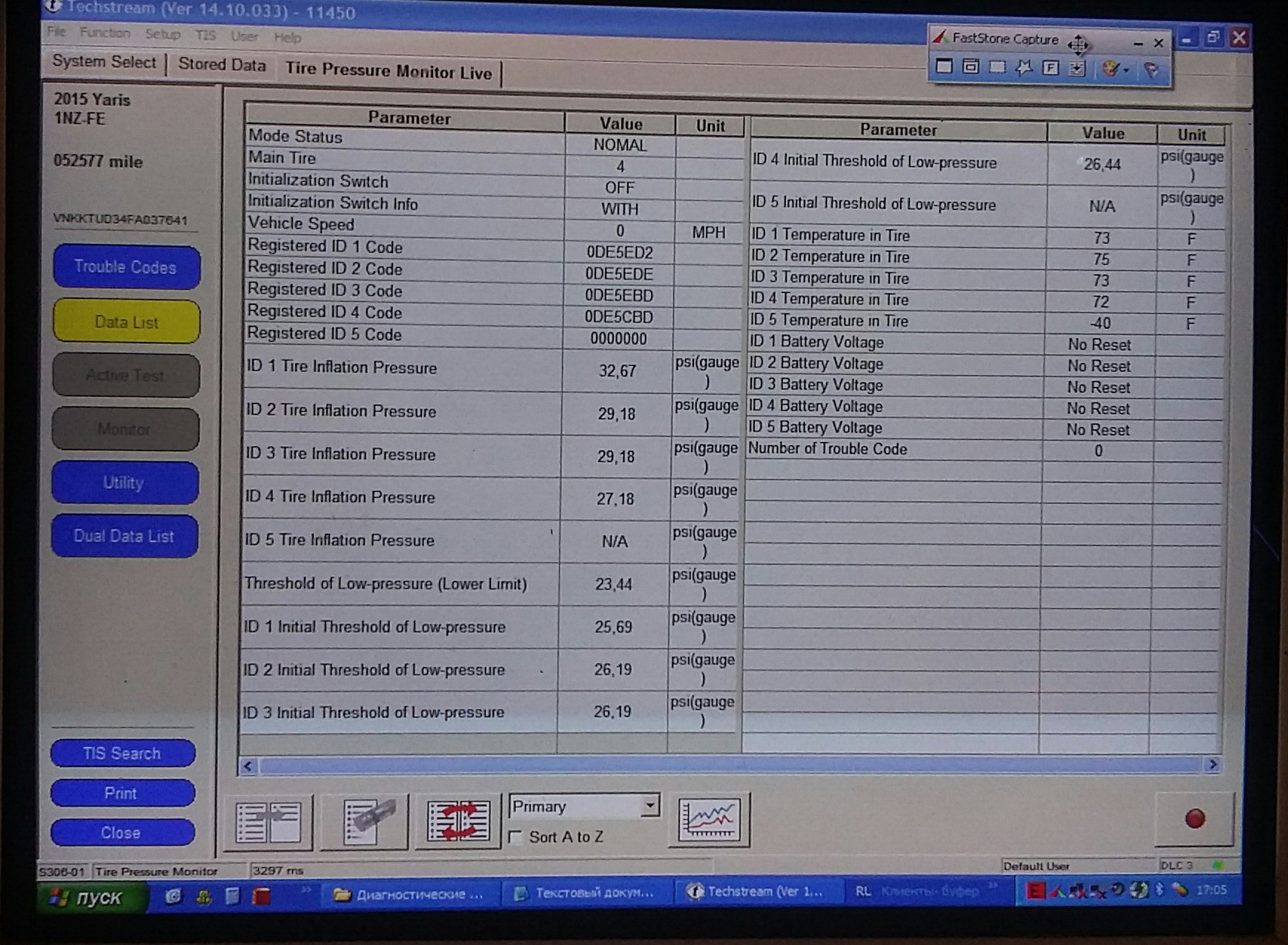Click FastStone capture scrolling window icon
The width and height of the screenshot is (1288, 945).
(1077, 68)
